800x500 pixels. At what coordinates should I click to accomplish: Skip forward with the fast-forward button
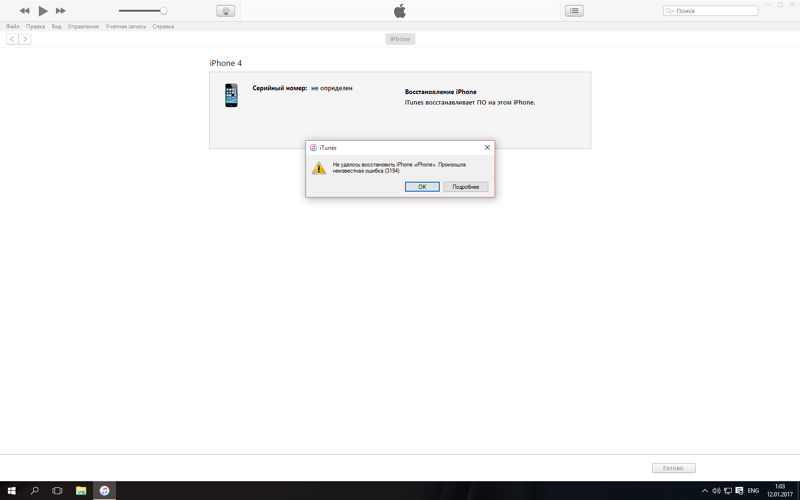click(61, 11)
